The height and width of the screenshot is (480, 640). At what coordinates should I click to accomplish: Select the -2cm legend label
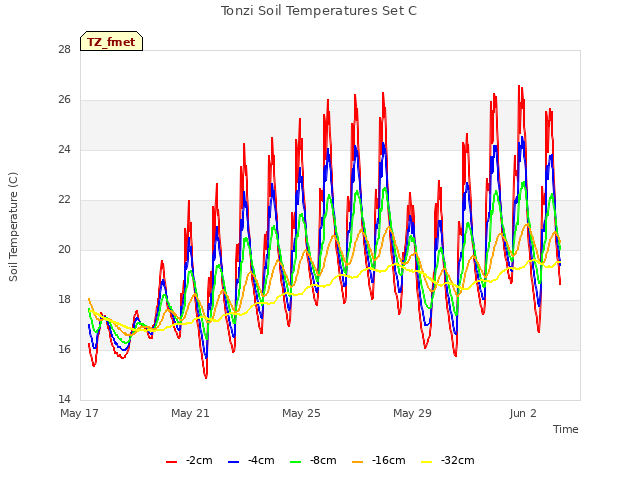pos(199,460)
